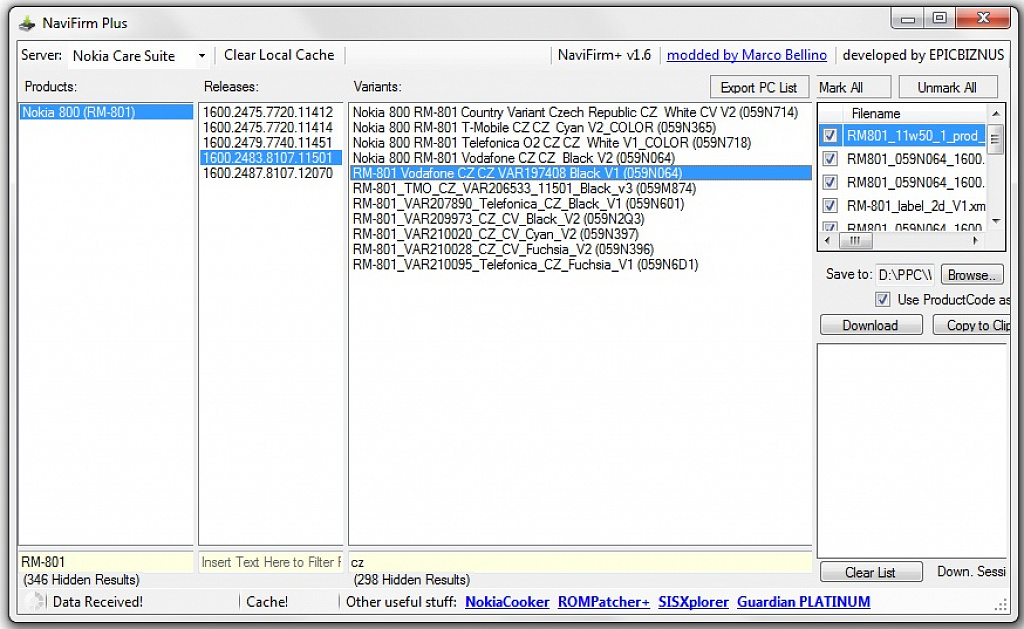Open the ROMPatcher+ link
Image resolution: width=1024 pixels, height=629 pixels.
point(603,602)
